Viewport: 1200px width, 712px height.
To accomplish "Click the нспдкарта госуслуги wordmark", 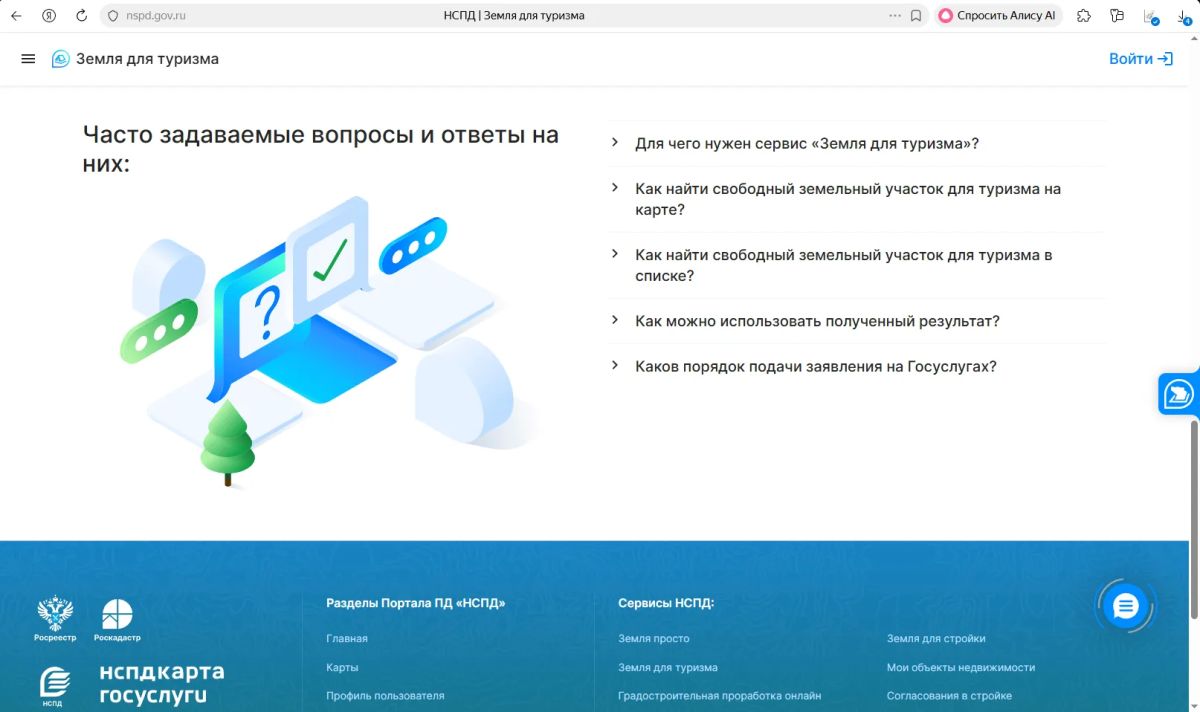I will [x=161, y=683].
